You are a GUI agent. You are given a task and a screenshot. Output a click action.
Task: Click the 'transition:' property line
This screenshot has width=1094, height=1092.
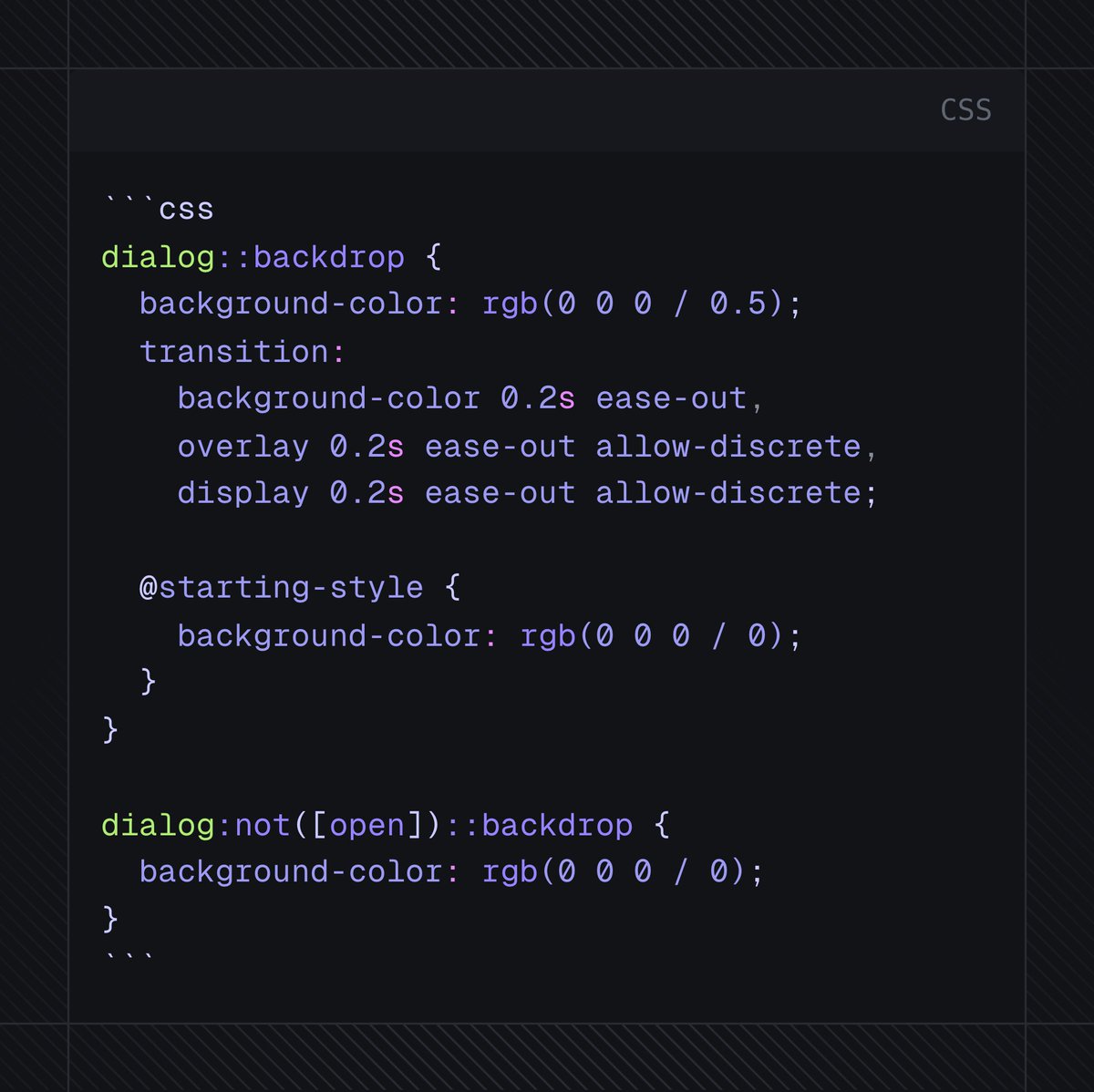click(x=243, y=351)
